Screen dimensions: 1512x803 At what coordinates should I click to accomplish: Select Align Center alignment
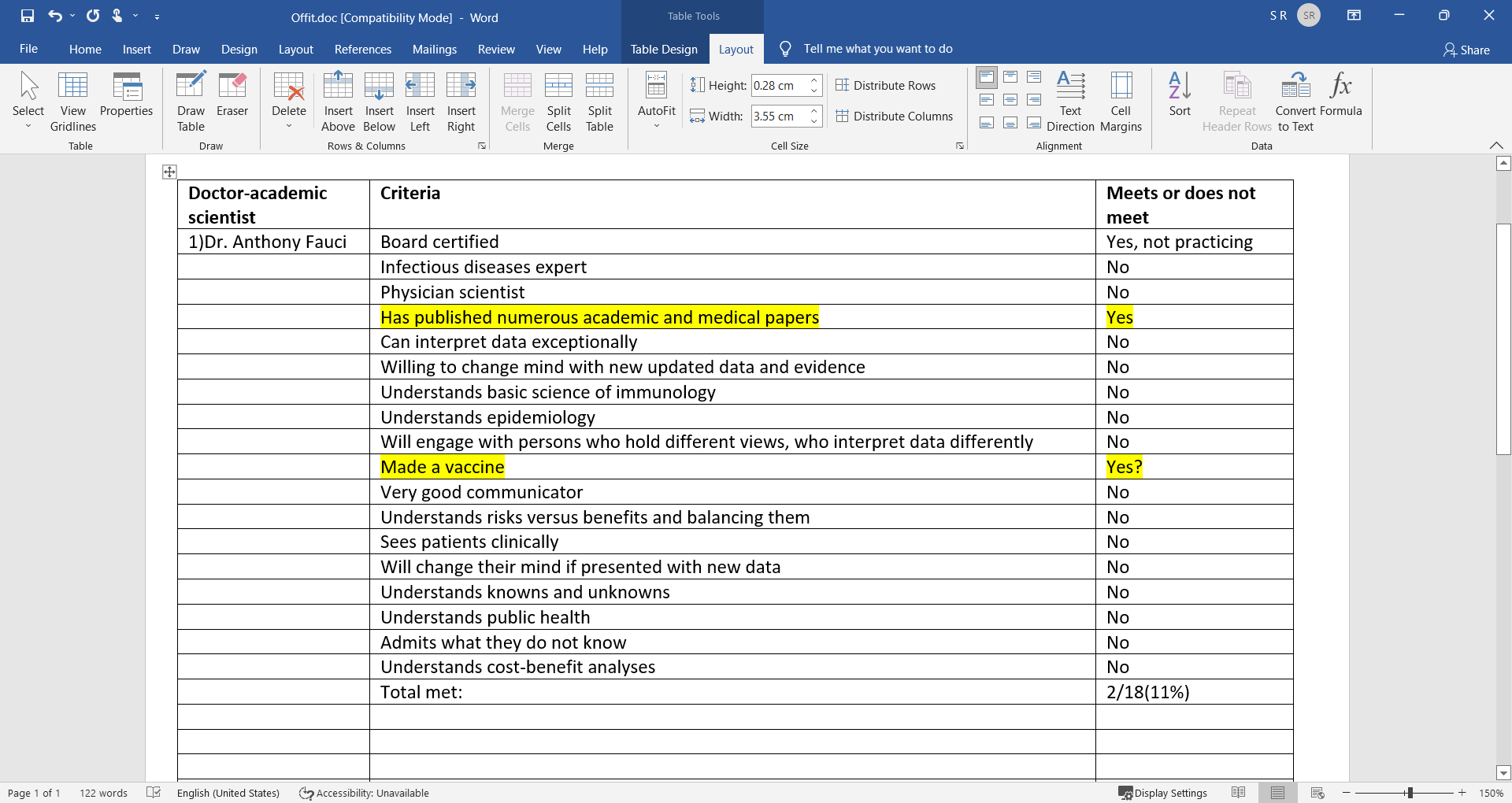[x=1010, y=100]
